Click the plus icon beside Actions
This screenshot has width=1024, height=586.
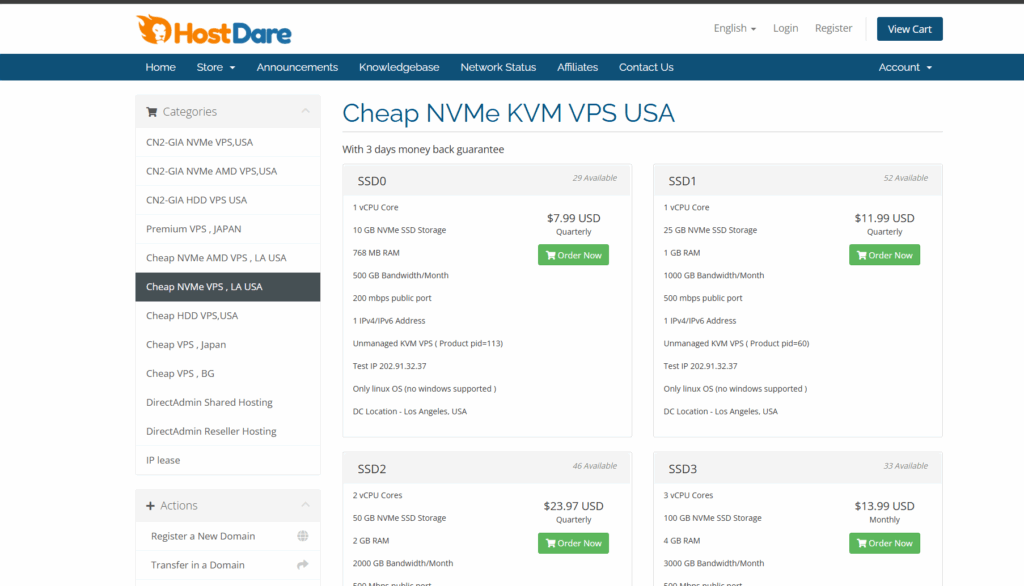pos(150,506)
